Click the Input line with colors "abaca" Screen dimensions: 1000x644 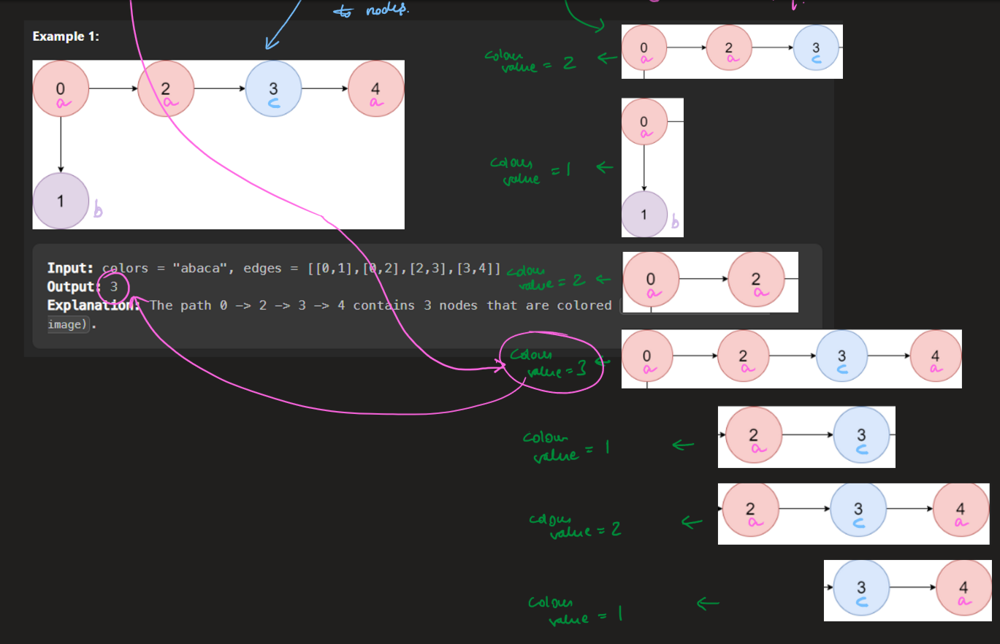(x=274, y=268)
